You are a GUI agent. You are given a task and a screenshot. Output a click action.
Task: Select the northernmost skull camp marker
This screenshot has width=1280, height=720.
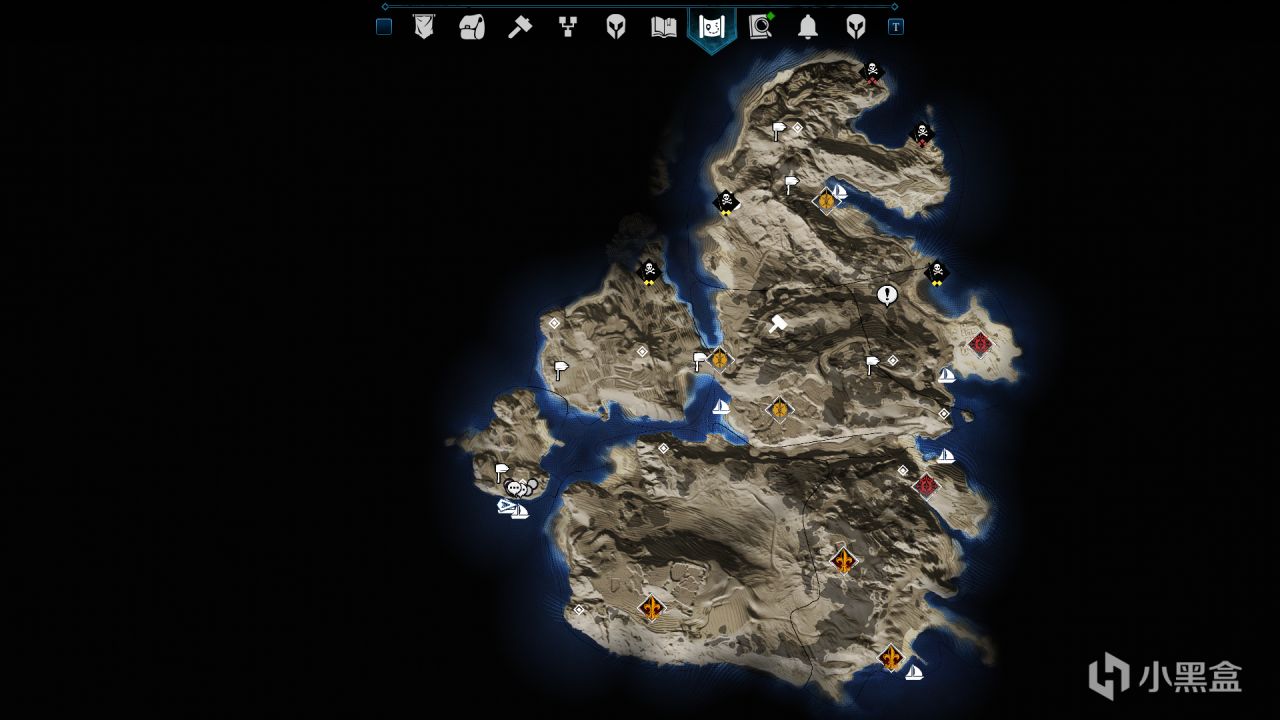[x=872, y=71]
